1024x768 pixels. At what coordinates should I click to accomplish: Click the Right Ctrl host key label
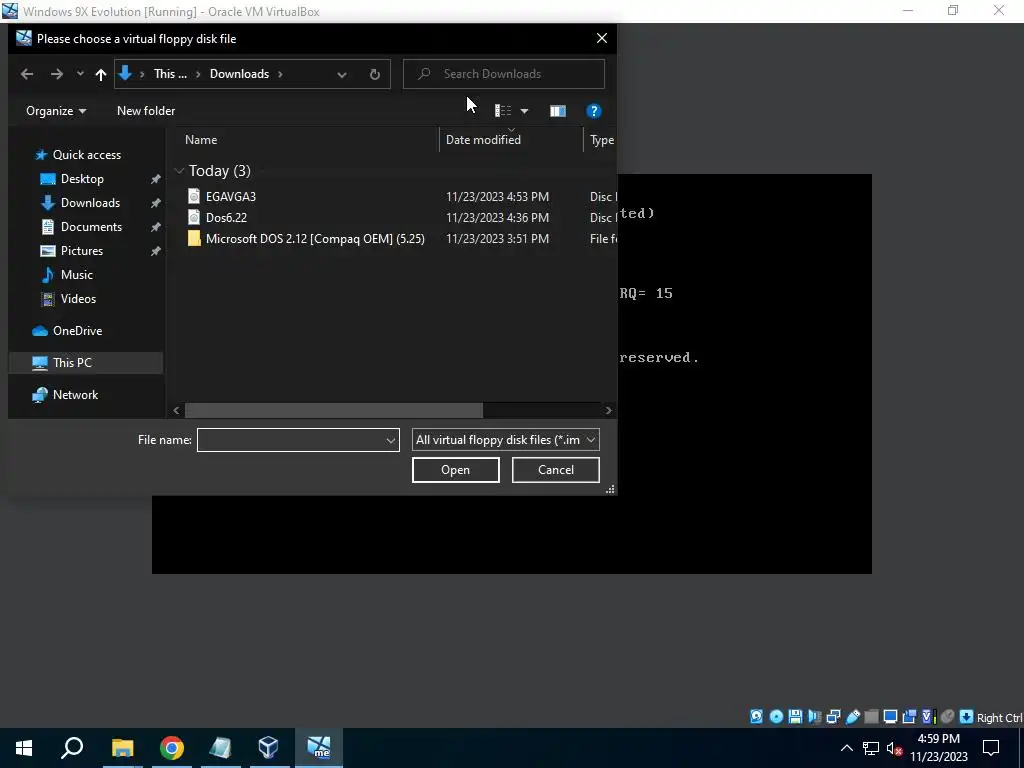click(999, 717)
